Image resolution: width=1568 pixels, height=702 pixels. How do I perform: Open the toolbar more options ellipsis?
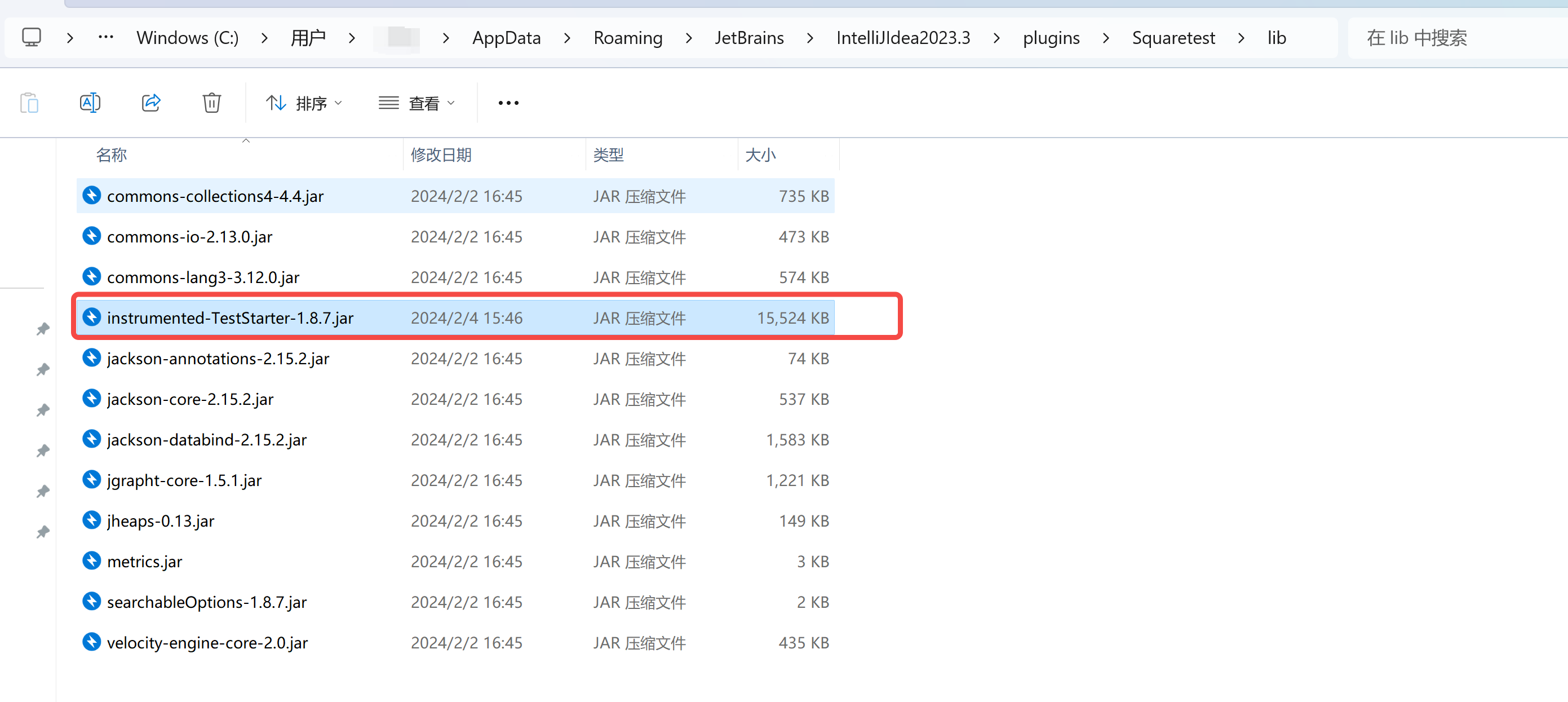pyautogui.click(x=508, y=103)
